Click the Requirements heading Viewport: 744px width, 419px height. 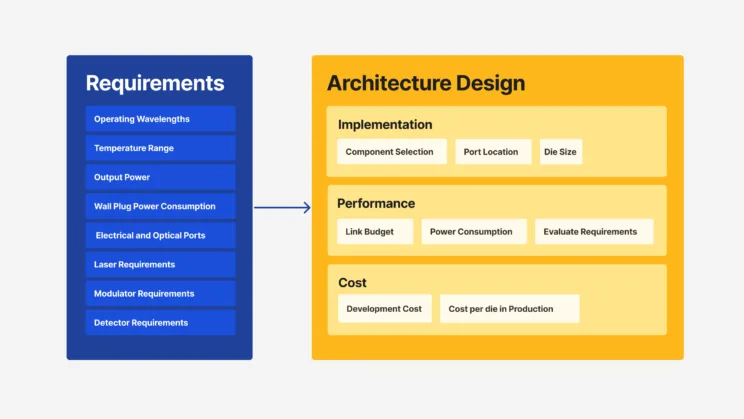point(155,83)
